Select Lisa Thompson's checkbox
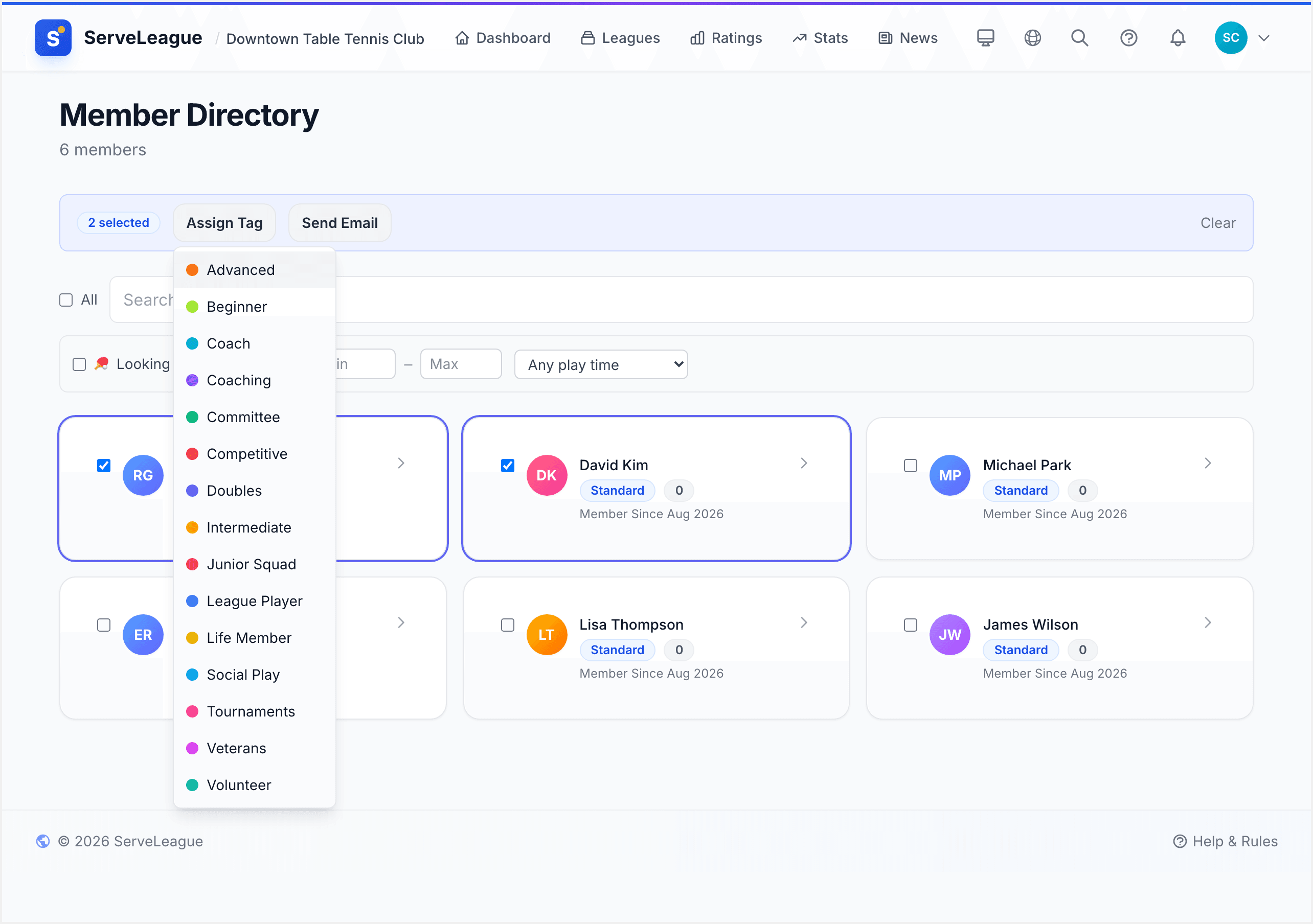Viewport: 1313px width, 924px height. click(x=507, y=625)
